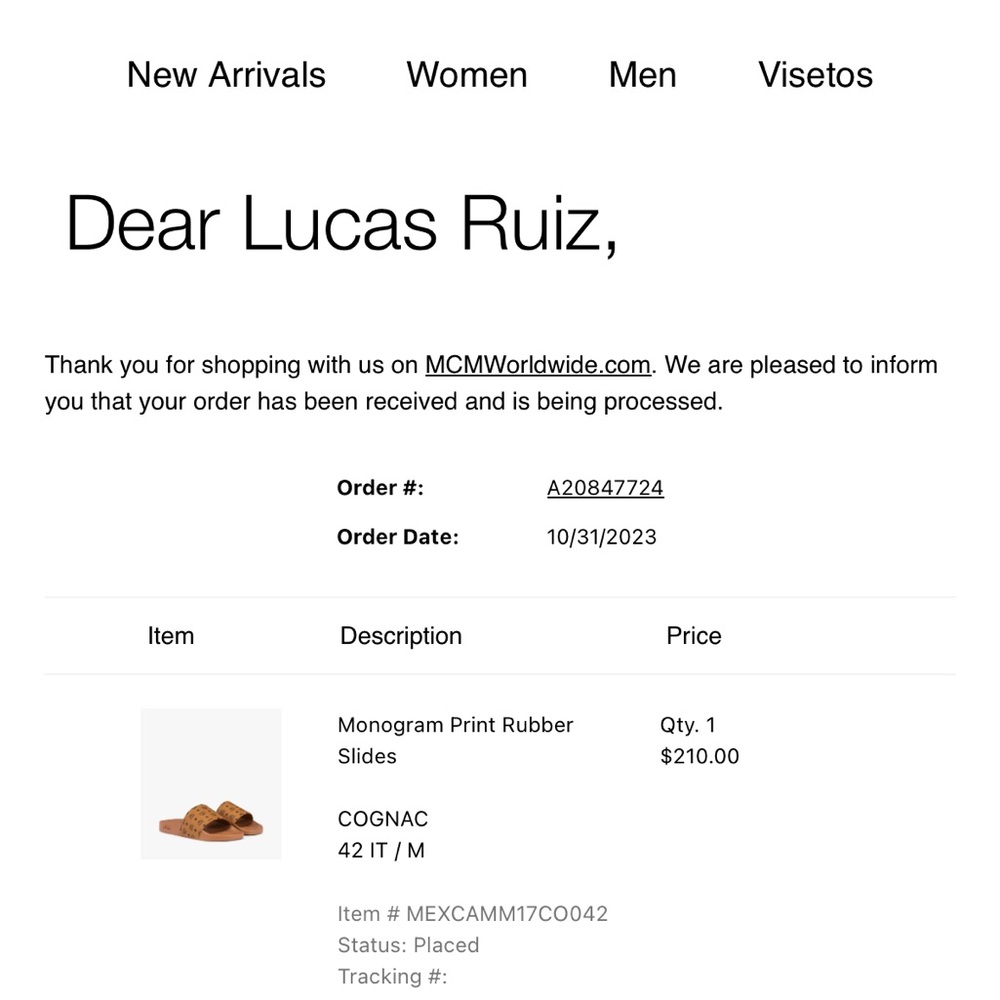Image resolution: width=1000 pixels, height=1000 pixels.
Task: Click the Tracking # label
Action: coord(392,977)
